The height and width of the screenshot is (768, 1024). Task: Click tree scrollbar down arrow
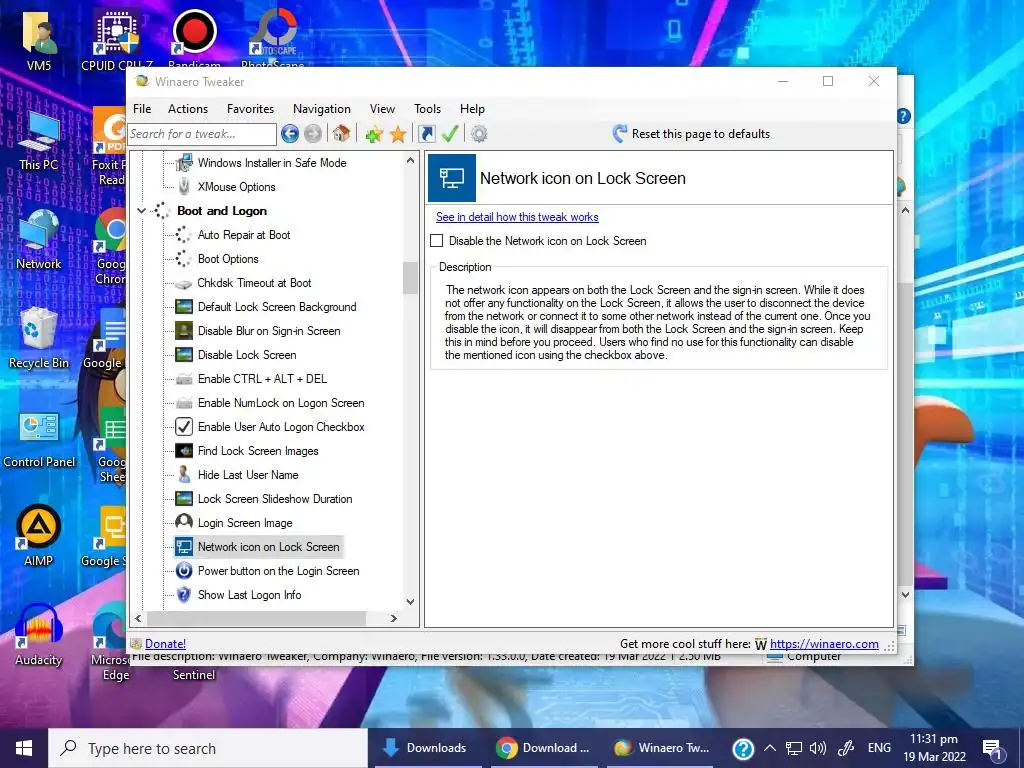click(410, 601)
